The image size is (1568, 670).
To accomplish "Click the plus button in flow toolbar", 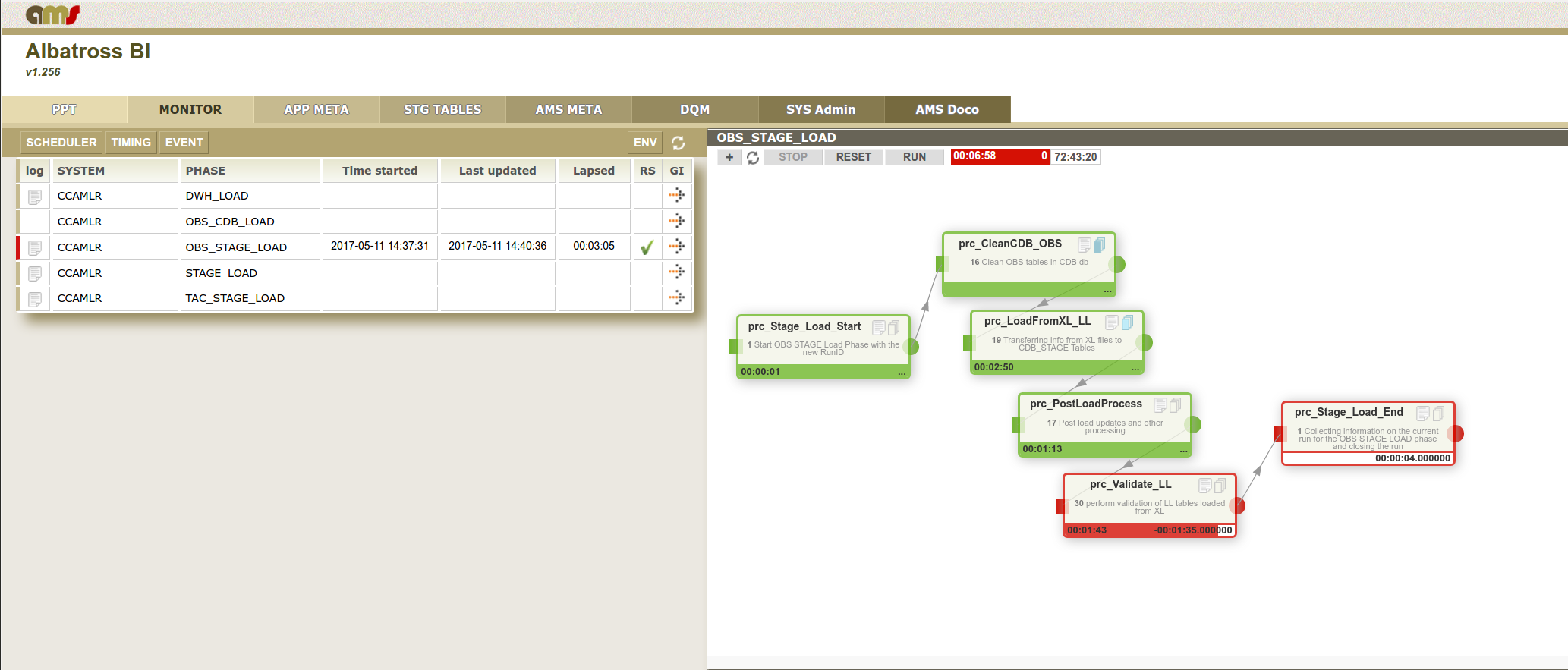I will point(729,157).
